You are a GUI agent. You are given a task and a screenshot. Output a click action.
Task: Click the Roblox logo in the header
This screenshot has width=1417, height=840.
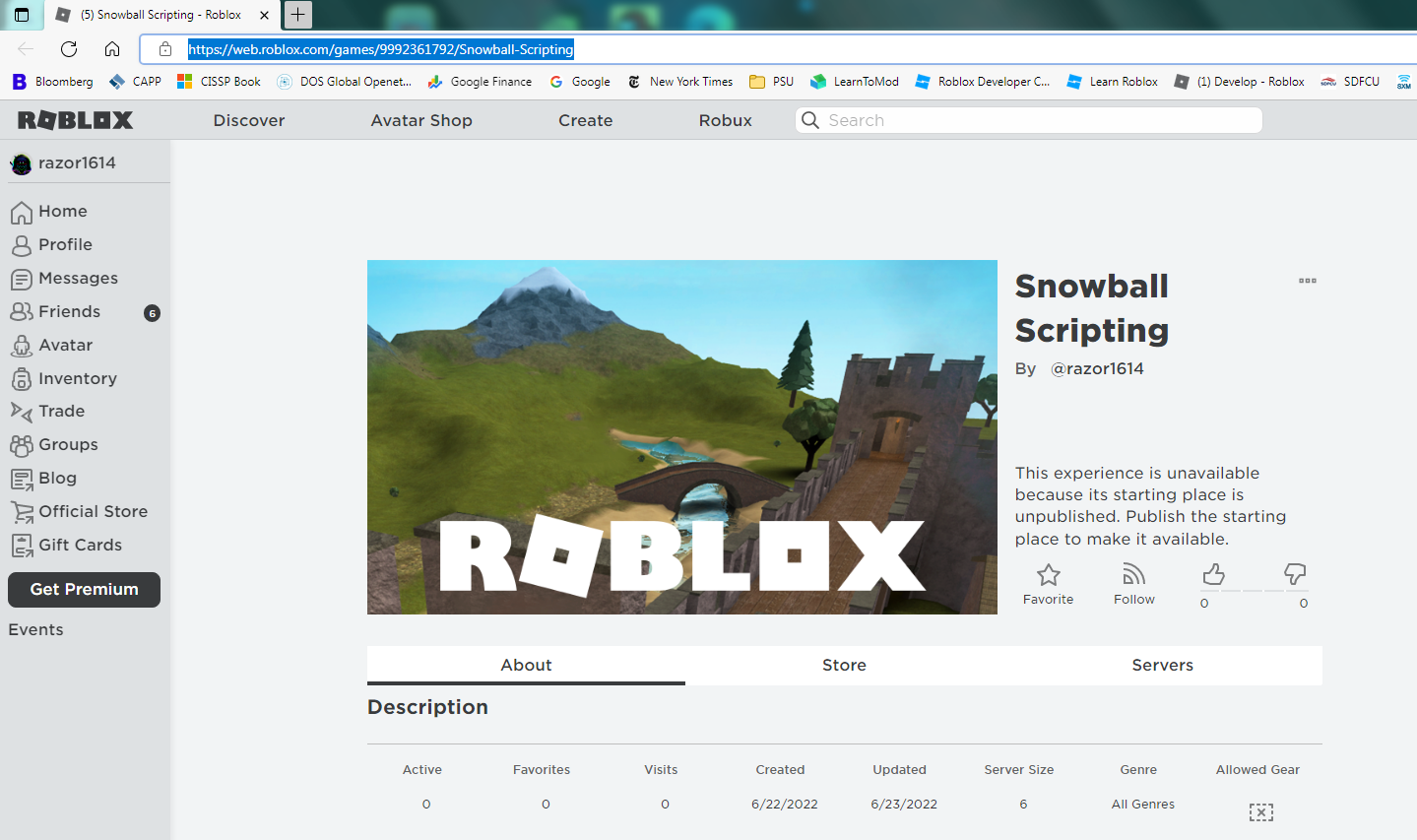(x=76, y=120)
